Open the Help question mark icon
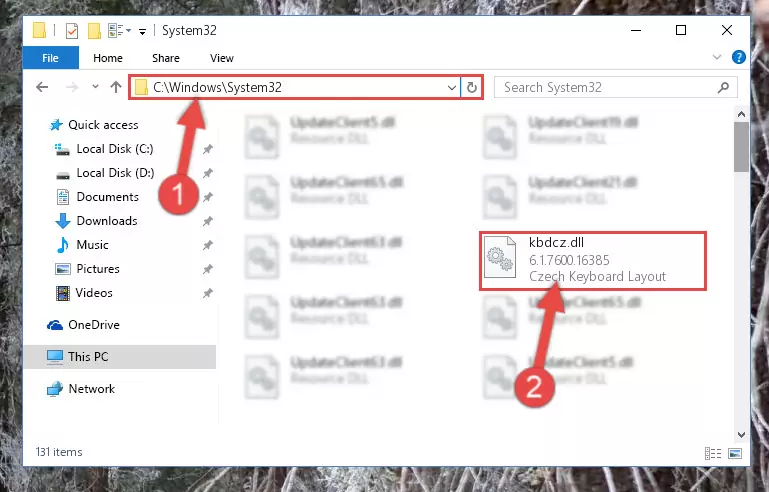The width and height of the screenshot is (769, 492). tap(739, 57)
